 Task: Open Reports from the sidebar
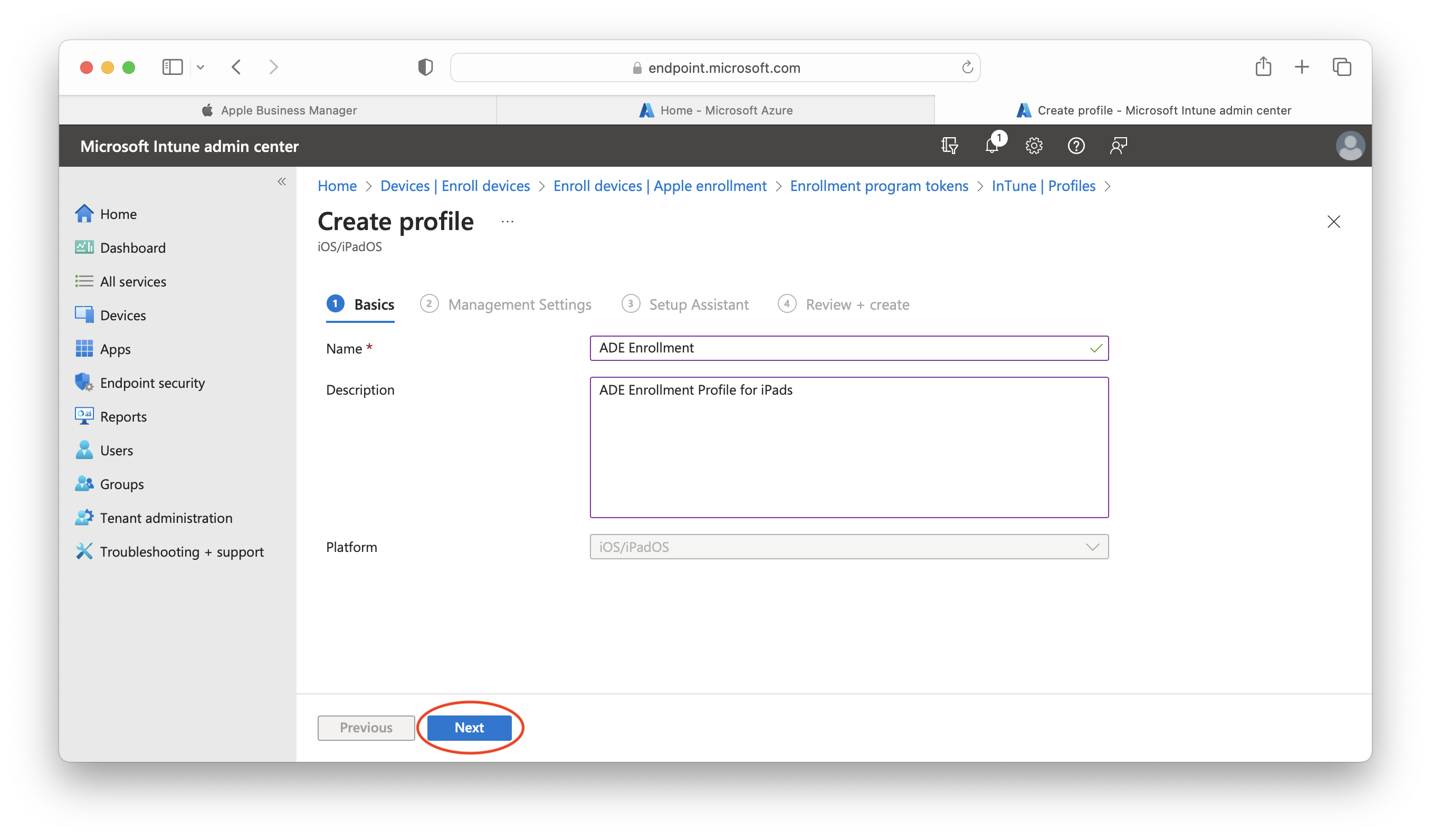122,416
